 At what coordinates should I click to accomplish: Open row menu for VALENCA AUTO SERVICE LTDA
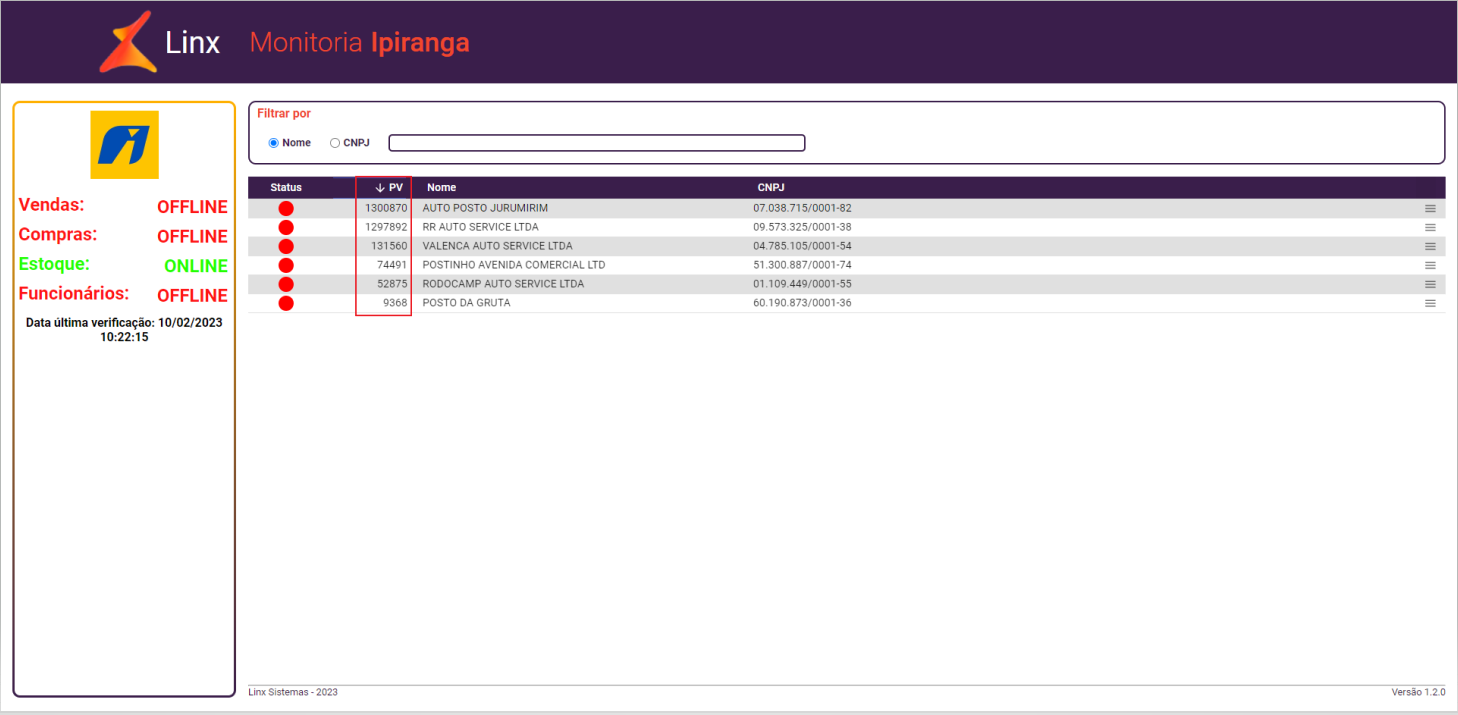[x=1430, y=246]
